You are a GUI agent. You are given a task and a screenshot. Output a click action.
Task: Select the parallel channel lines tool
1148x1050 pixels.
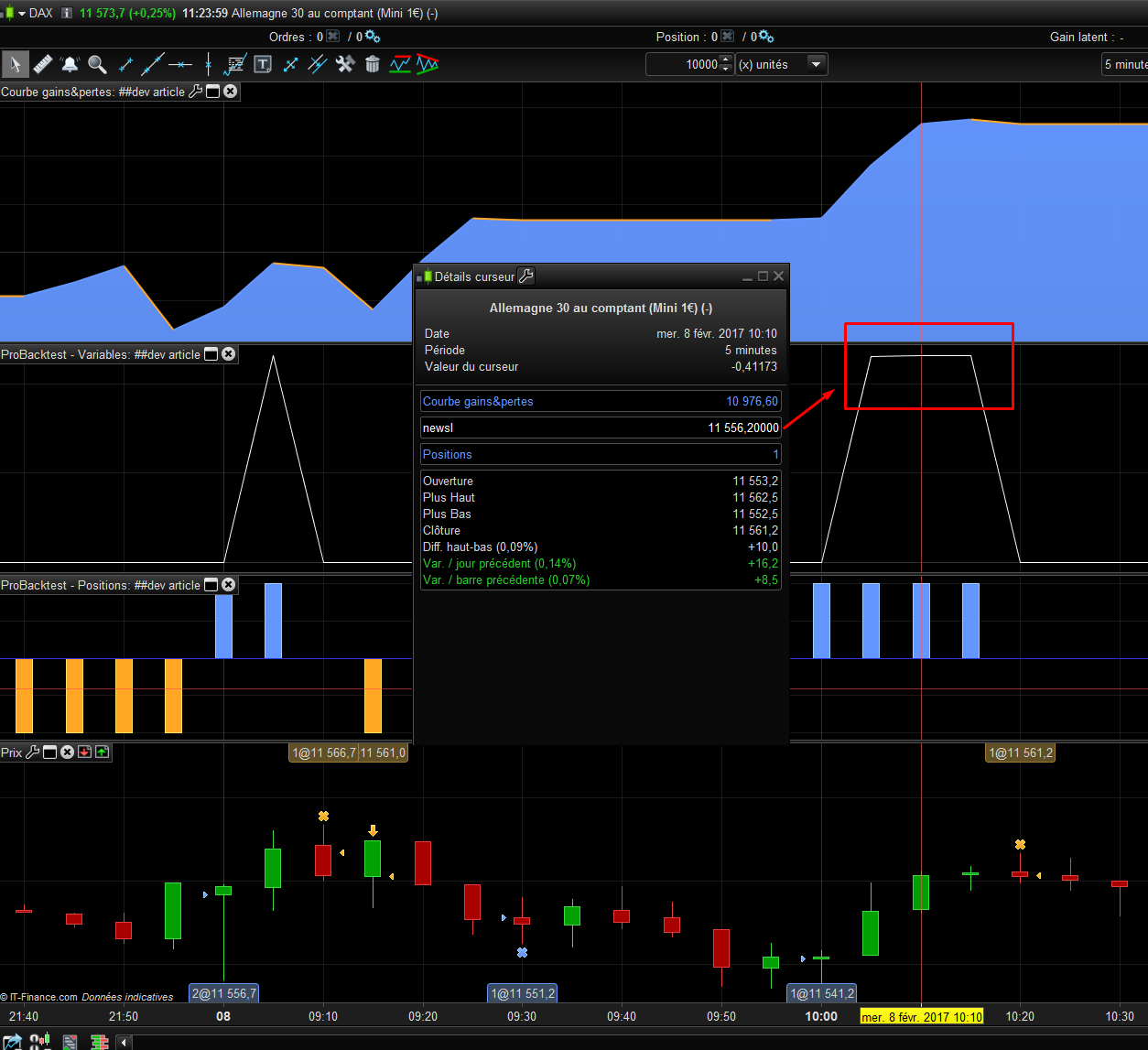pos(318,64)
